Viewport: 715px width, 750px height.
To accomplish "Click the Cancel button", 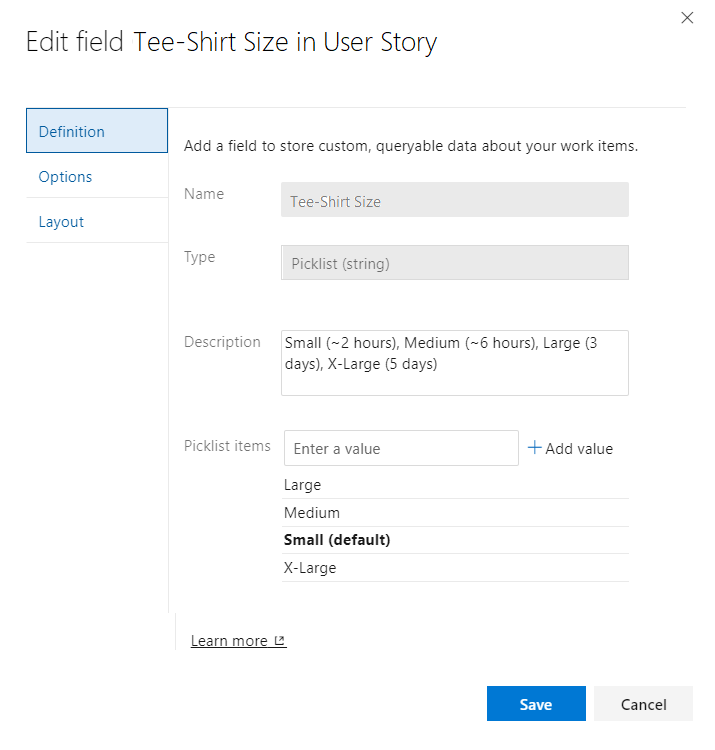I will (643, 704).
